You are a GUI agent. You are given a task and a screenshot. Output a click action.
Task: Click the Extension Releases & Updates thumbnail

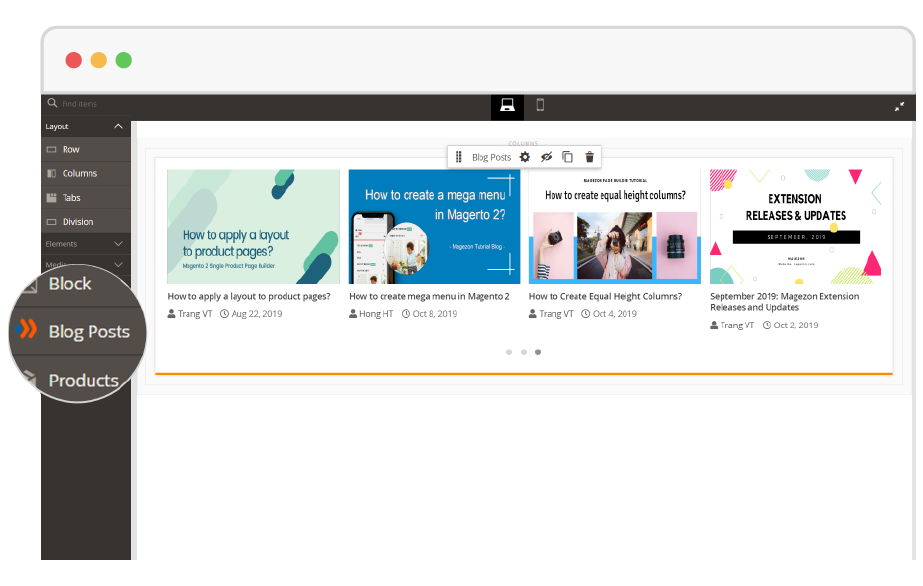[795, 227]
